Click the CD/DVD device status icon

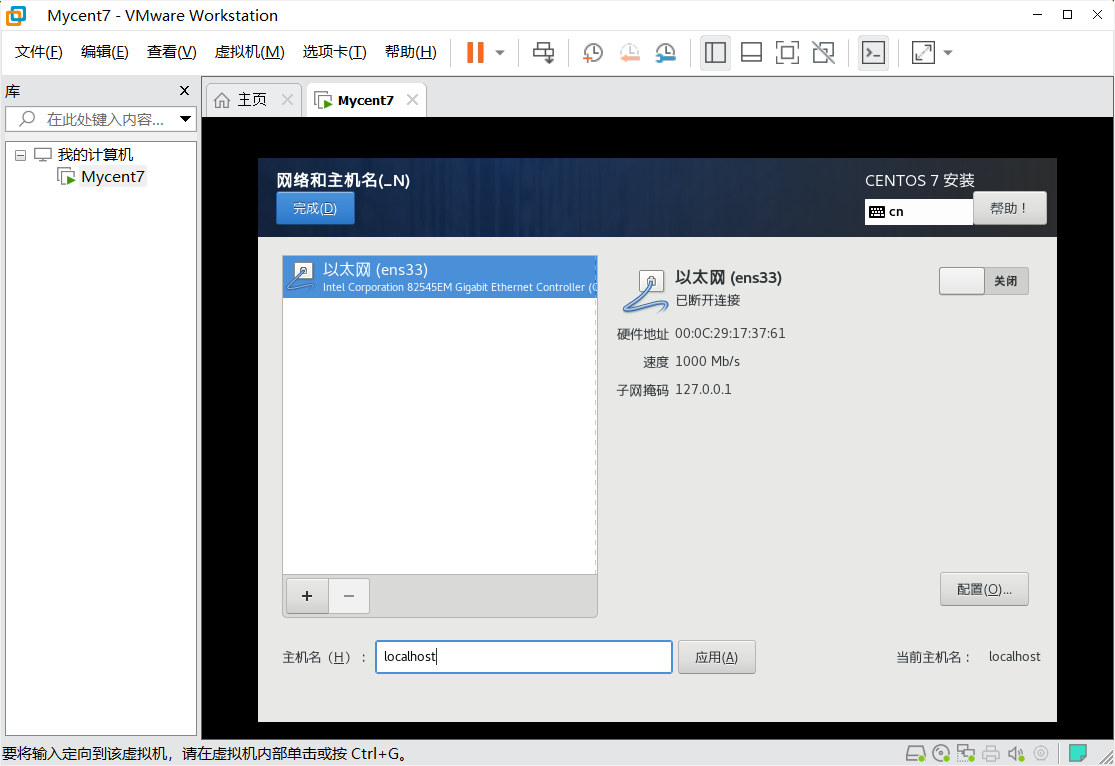coord(940,753)
